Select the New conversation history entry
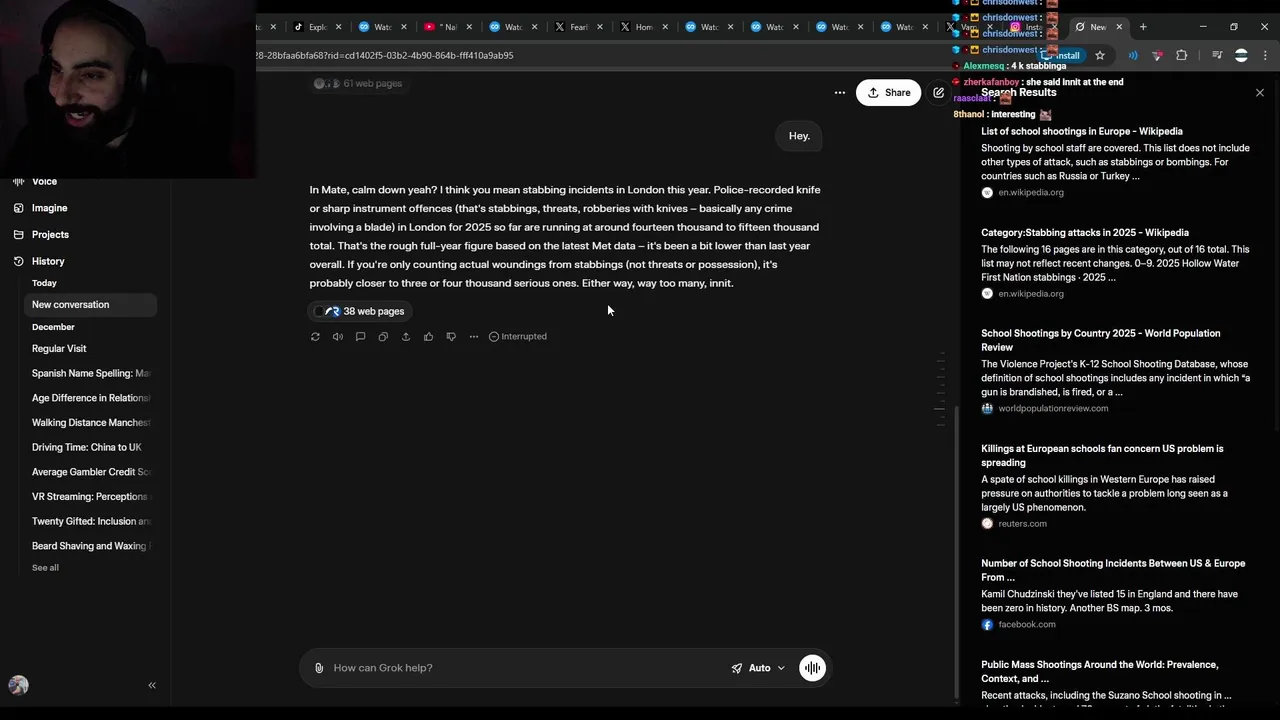The height and width of the screenshot is (720, 1280). coord(90,305)
